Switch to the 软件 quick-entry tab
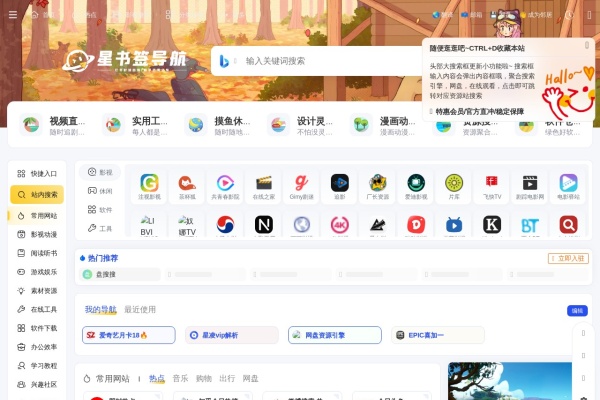This screenshot has width=600, height=400. coord(100,209)
